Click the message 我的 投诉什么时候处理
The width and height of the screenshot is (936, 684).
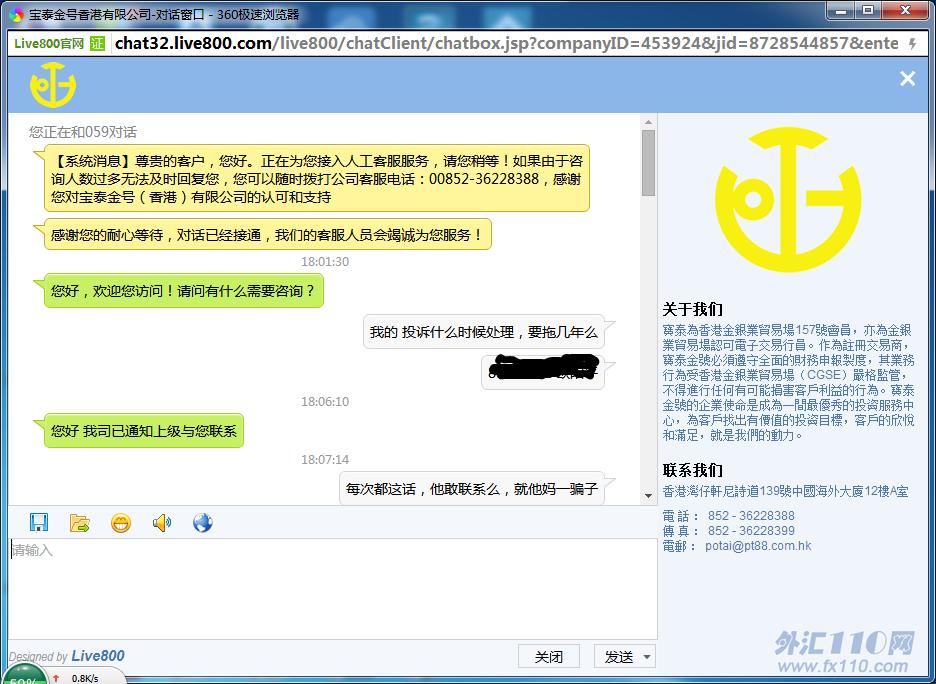click(484, 332)
